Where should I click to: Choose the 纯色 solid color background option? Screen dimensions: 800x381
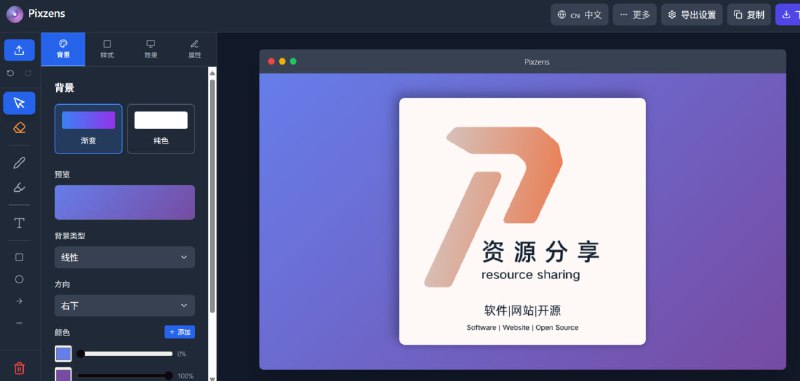point(161,129)
